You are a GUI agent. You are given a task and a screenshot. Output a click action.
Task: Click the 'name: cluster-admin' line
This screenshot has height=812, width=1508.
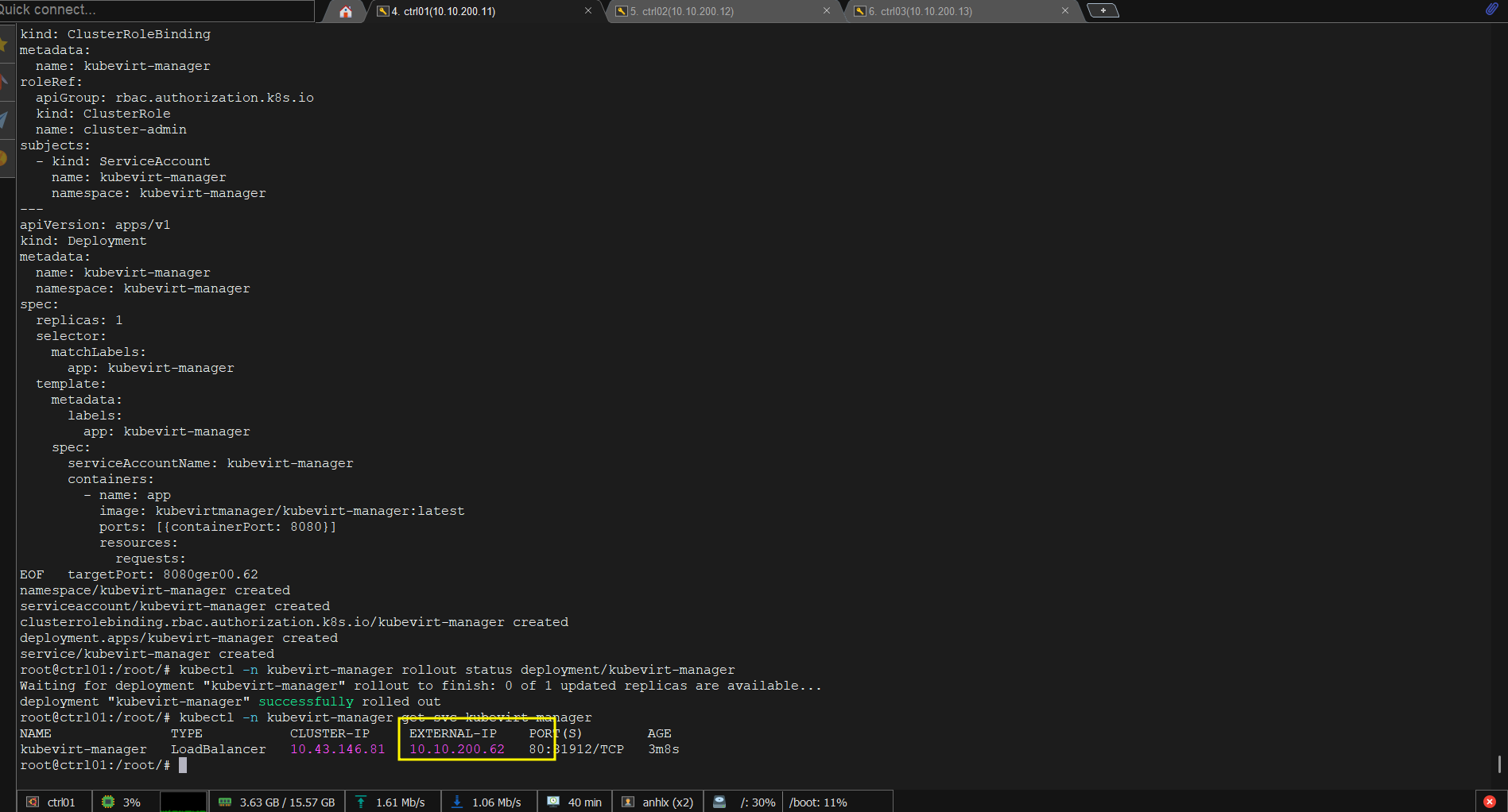coord(111,130)
